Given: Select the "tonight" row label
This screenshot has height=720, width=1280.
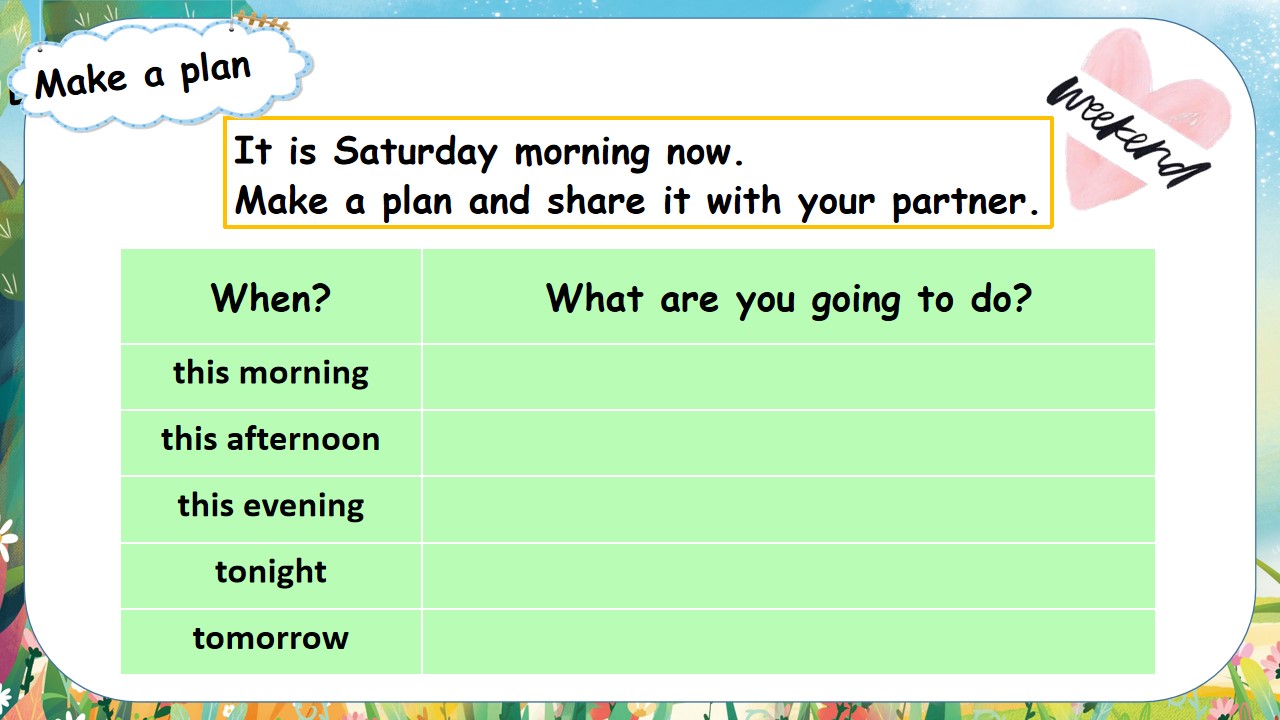Looking at the screenshot, I should 271,572.
